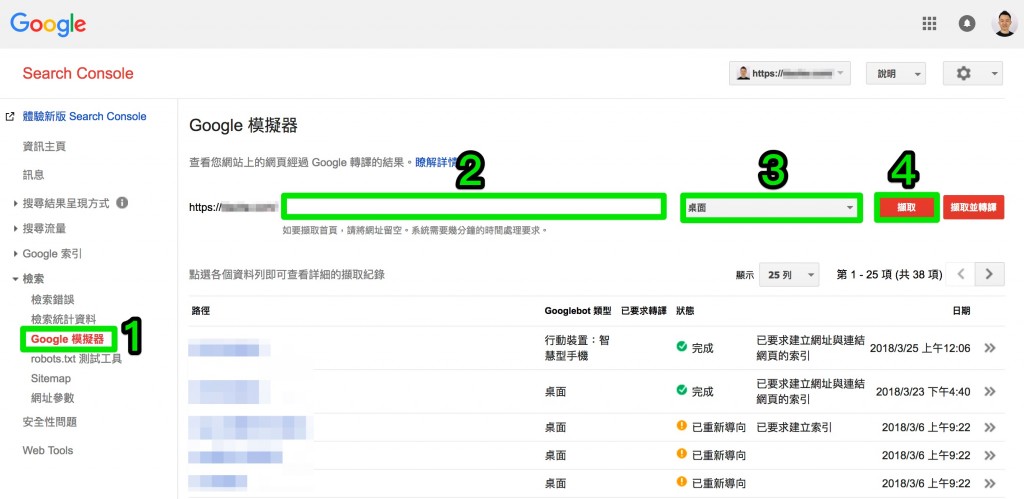Open the 說明 help dropdown
The height and width of the screenshot is (499, 1024).
(896, 74)
